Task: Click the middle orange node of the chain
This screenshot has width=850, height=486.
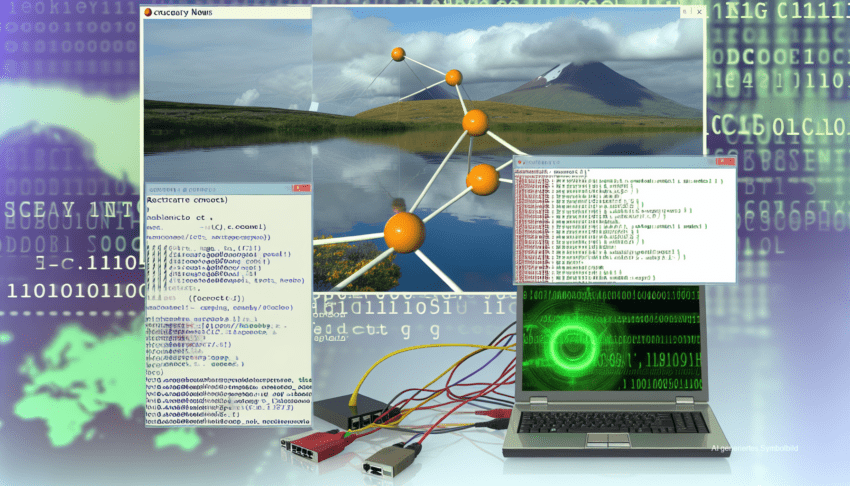Action: [474, 123]
